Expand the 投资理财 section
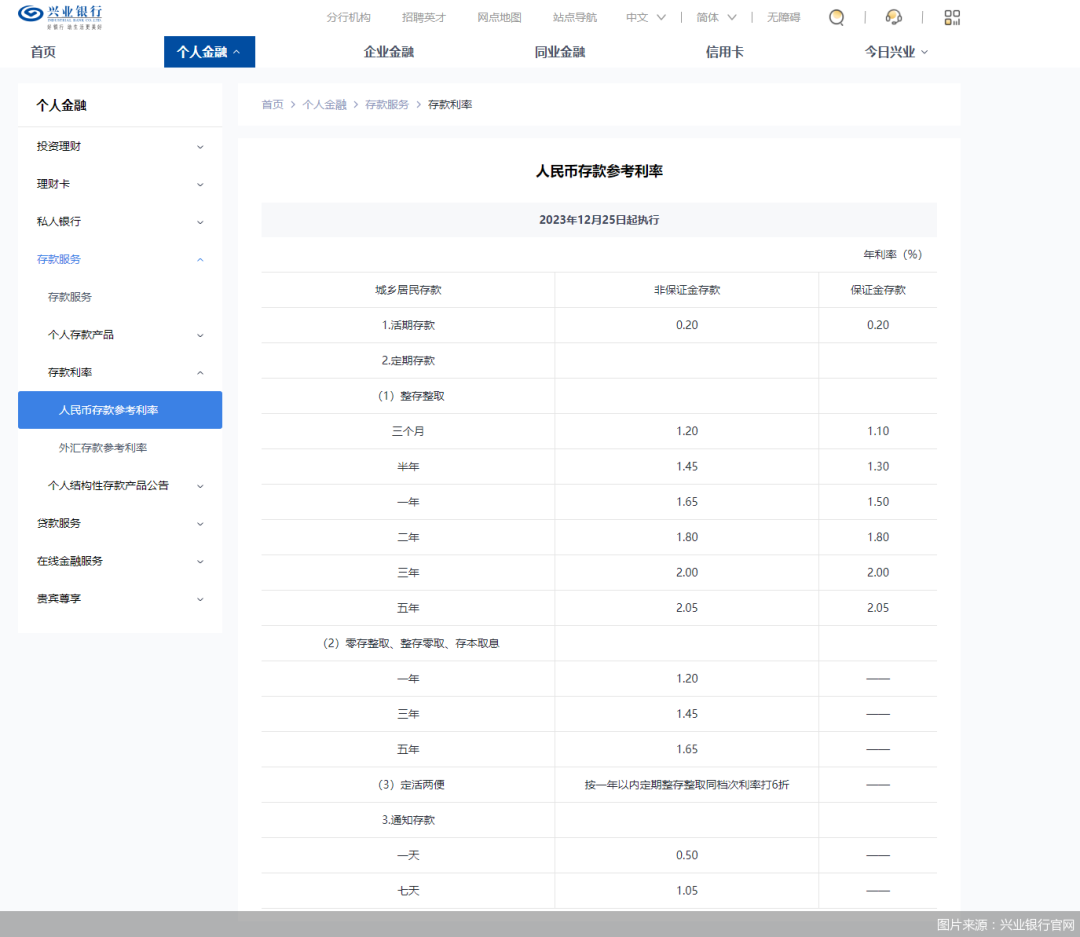 point(120,146)
